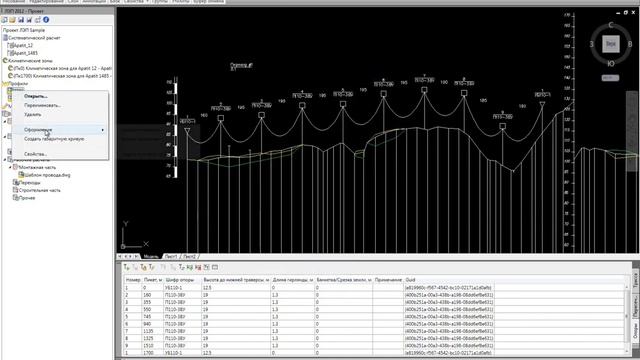The image size is (640, 360).
Task: Click 'Номер' column header in table
Action: click(133, 280)
